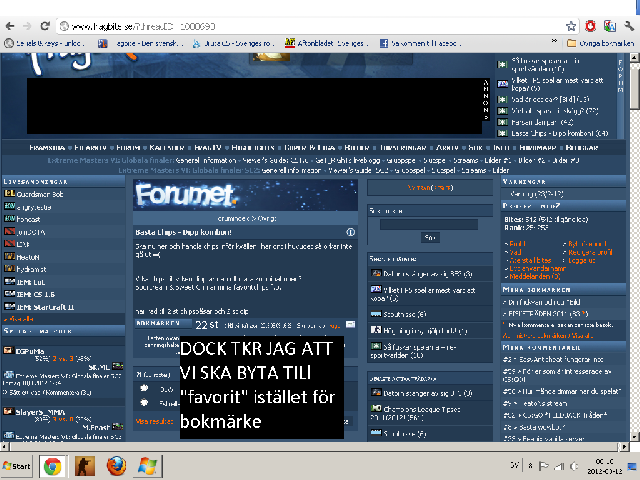Open Champions League Tipset thread
Screen dimensions: 640x480
416,413
